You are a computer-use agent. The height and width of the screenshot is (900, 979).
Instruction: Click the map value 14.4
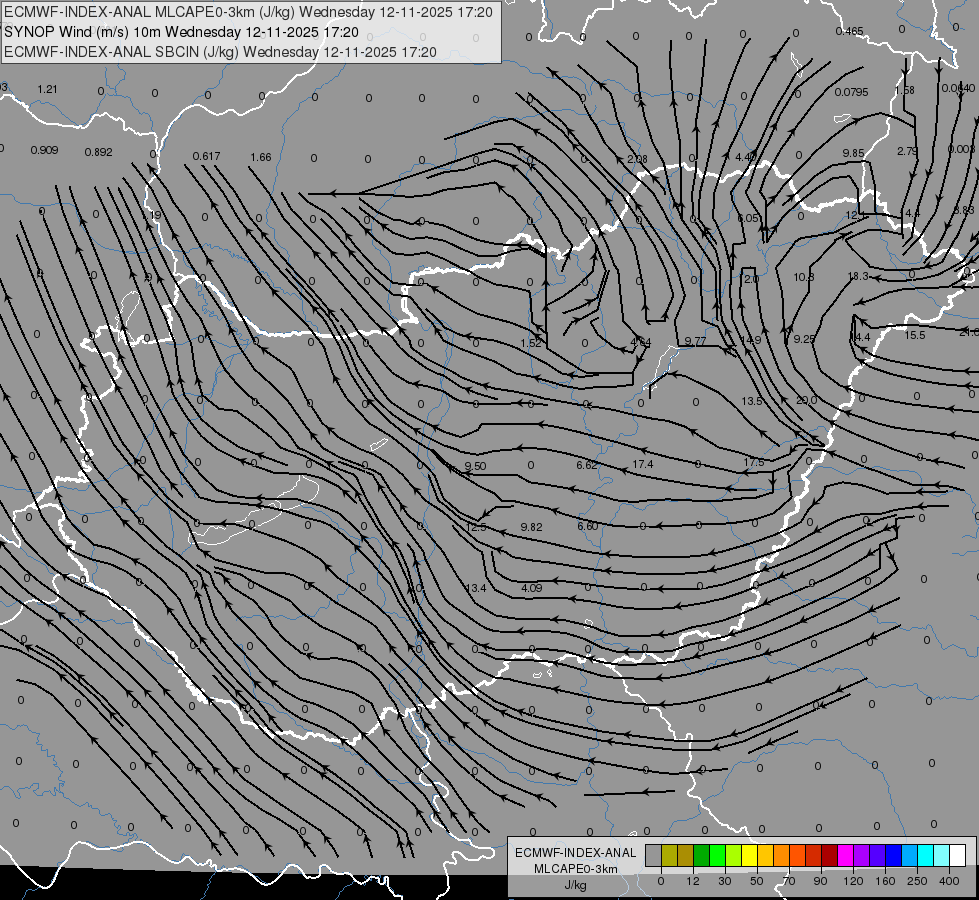coord(860,337)
